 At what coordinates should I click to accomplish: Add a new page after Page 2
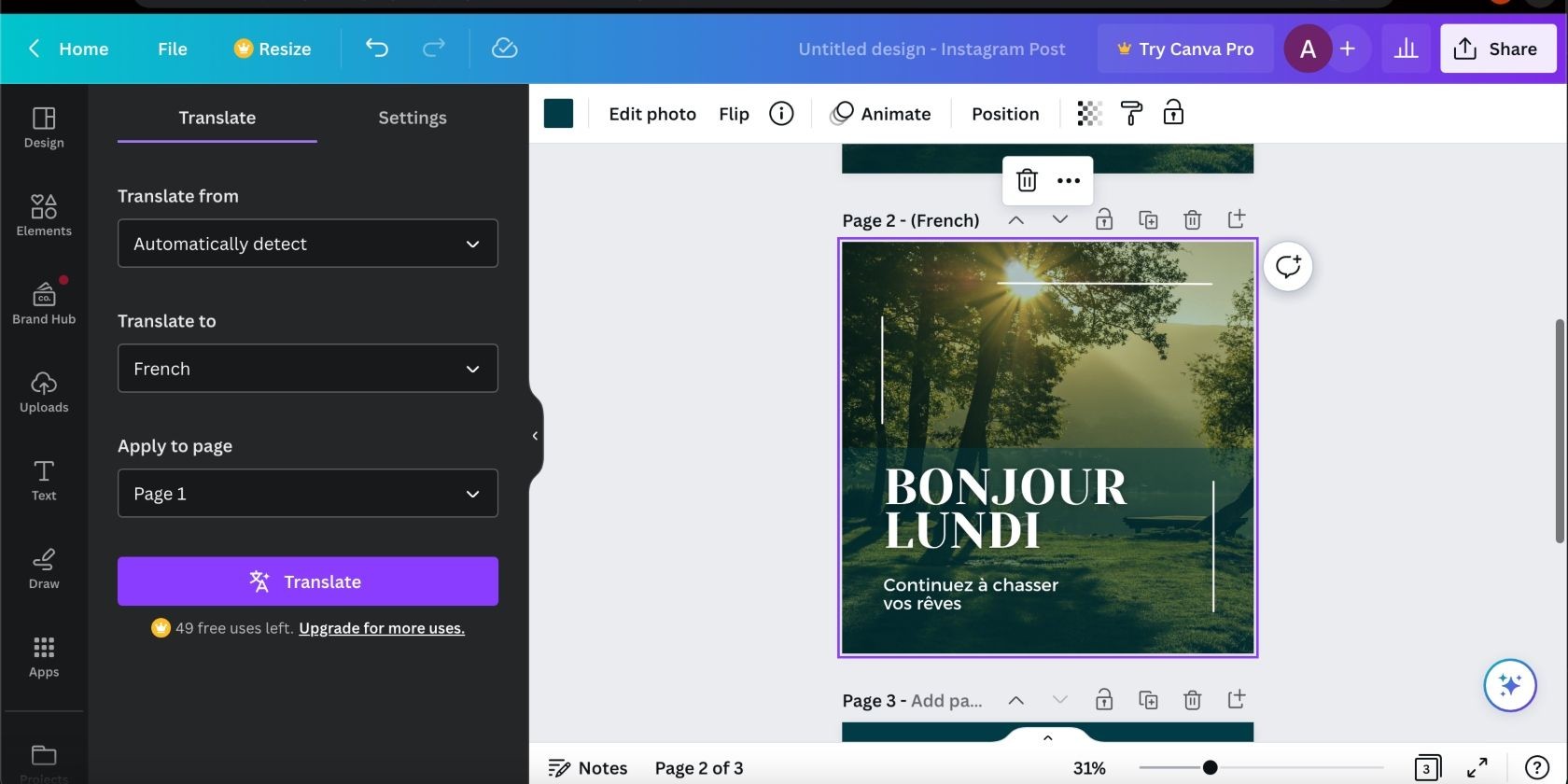point(1237,219)
